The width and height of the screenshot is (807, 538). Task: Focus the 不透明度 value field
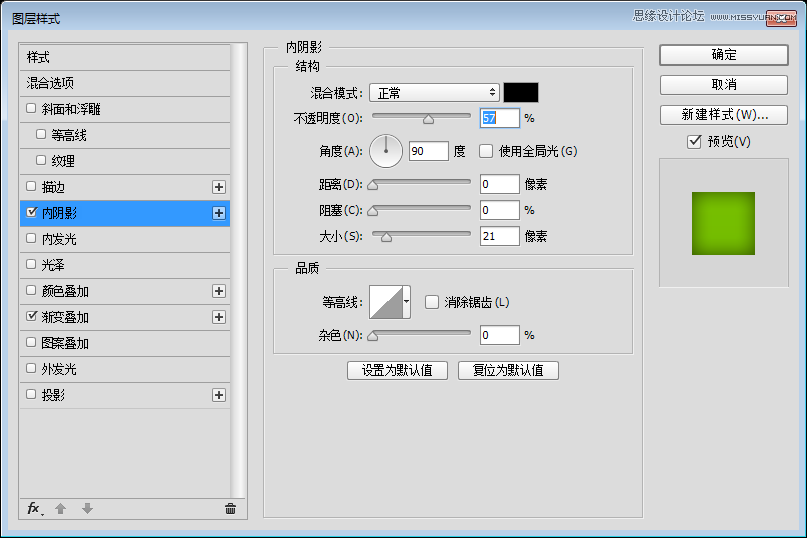(x=500, y=118)
